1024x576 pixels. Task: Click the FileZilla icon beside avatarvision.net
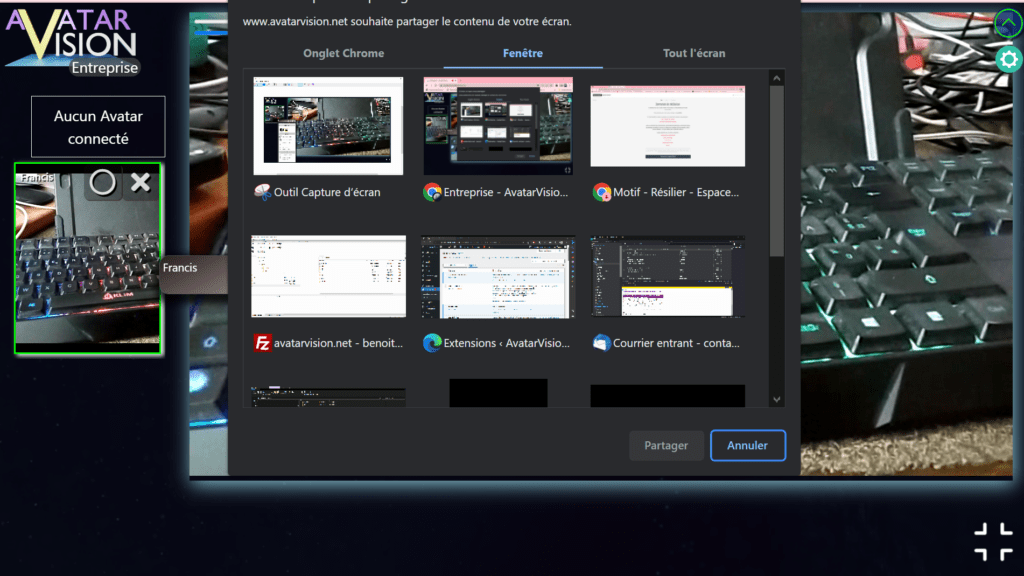pyautogui.click(x=263, y=343)
